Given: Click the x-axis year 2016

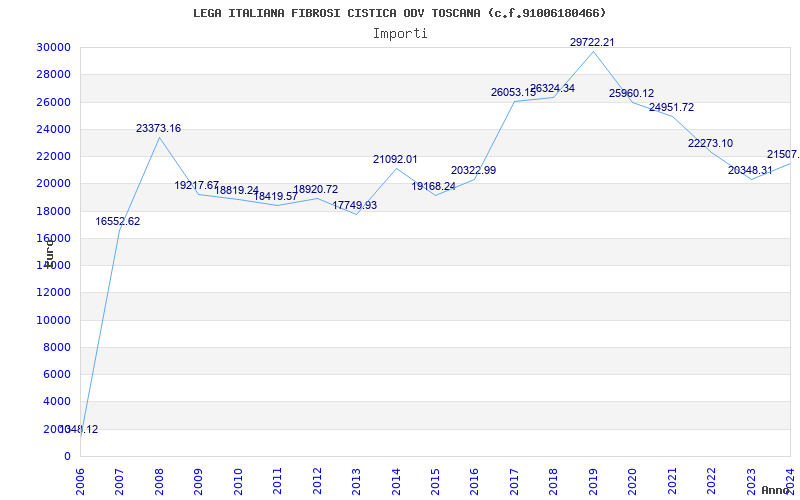Looking at the screenshot, I should coord(474,481).
